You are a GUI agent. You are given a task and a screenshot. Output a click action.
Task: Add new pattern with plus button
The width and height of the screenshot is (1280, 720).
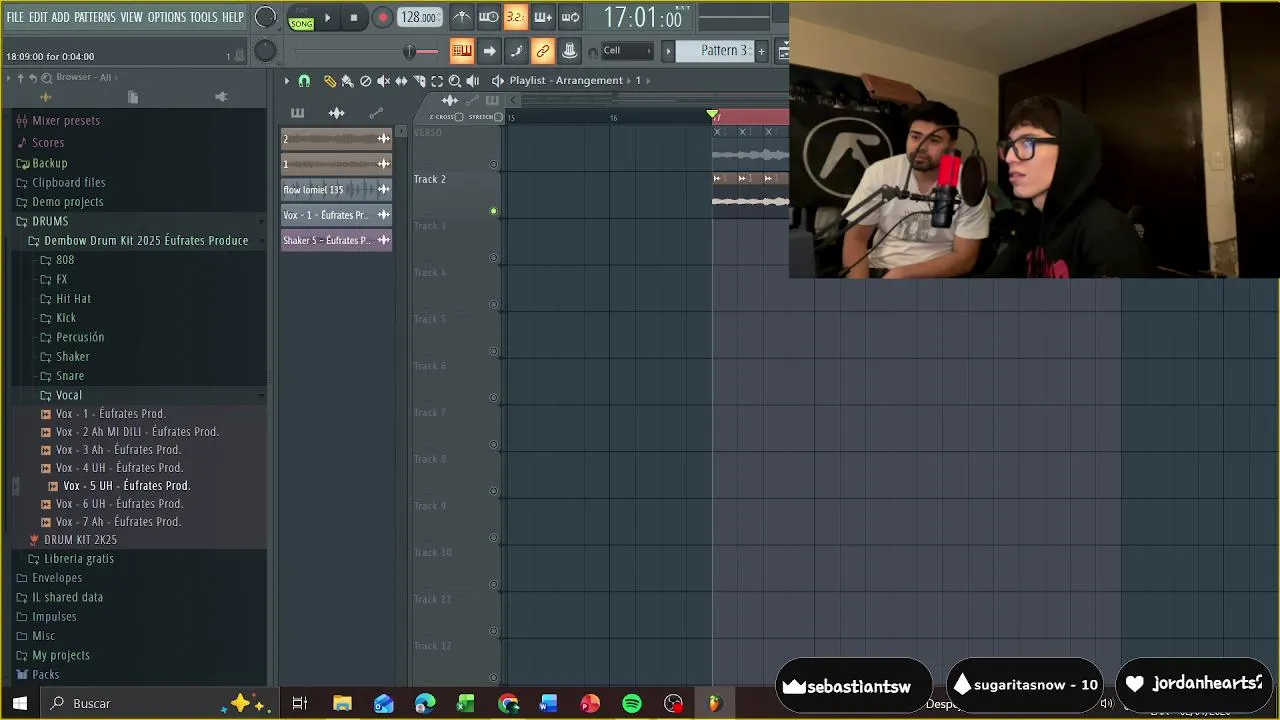click(x=761, y=51)
